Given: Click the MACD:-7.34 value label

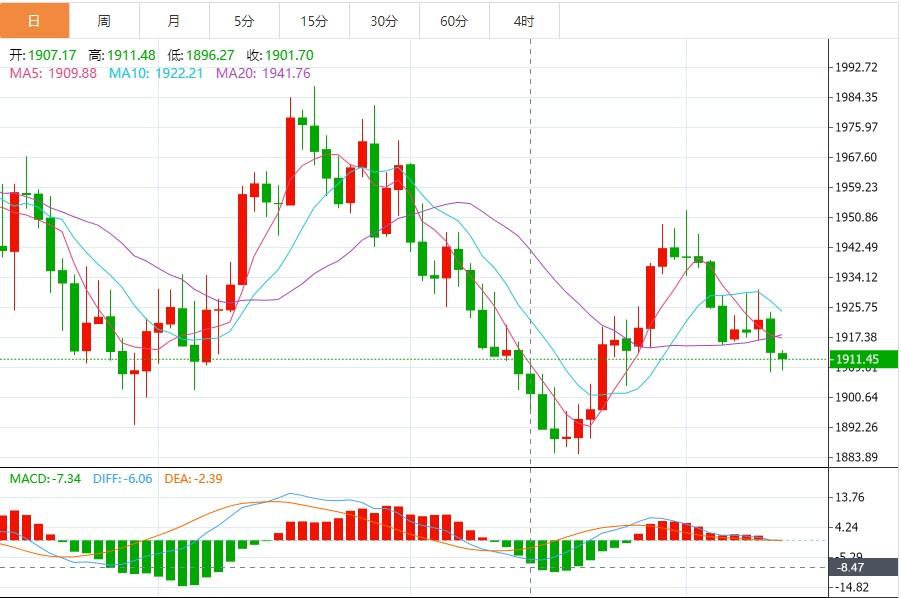Looking at the screenshot, I should coord(45,479).
